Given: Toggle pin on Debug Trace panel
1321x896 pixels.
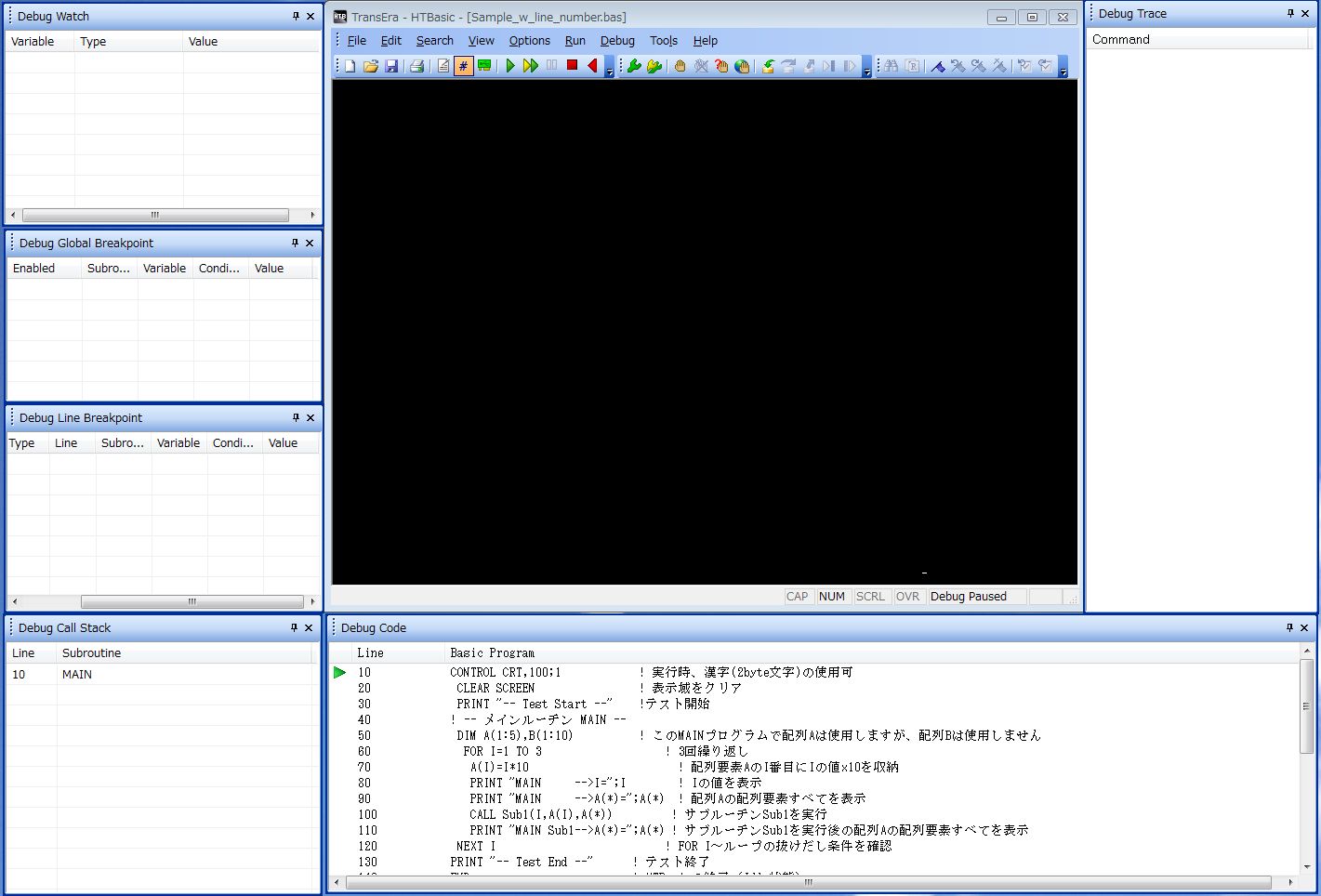Looking at the screenshot, I should click(x=1290, y=13).
